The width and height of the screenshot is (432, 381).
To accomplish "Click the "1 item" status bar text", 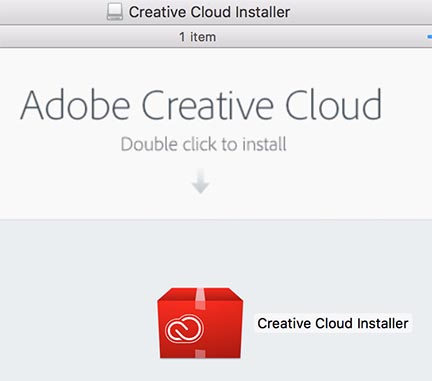I will click(198, 37).
